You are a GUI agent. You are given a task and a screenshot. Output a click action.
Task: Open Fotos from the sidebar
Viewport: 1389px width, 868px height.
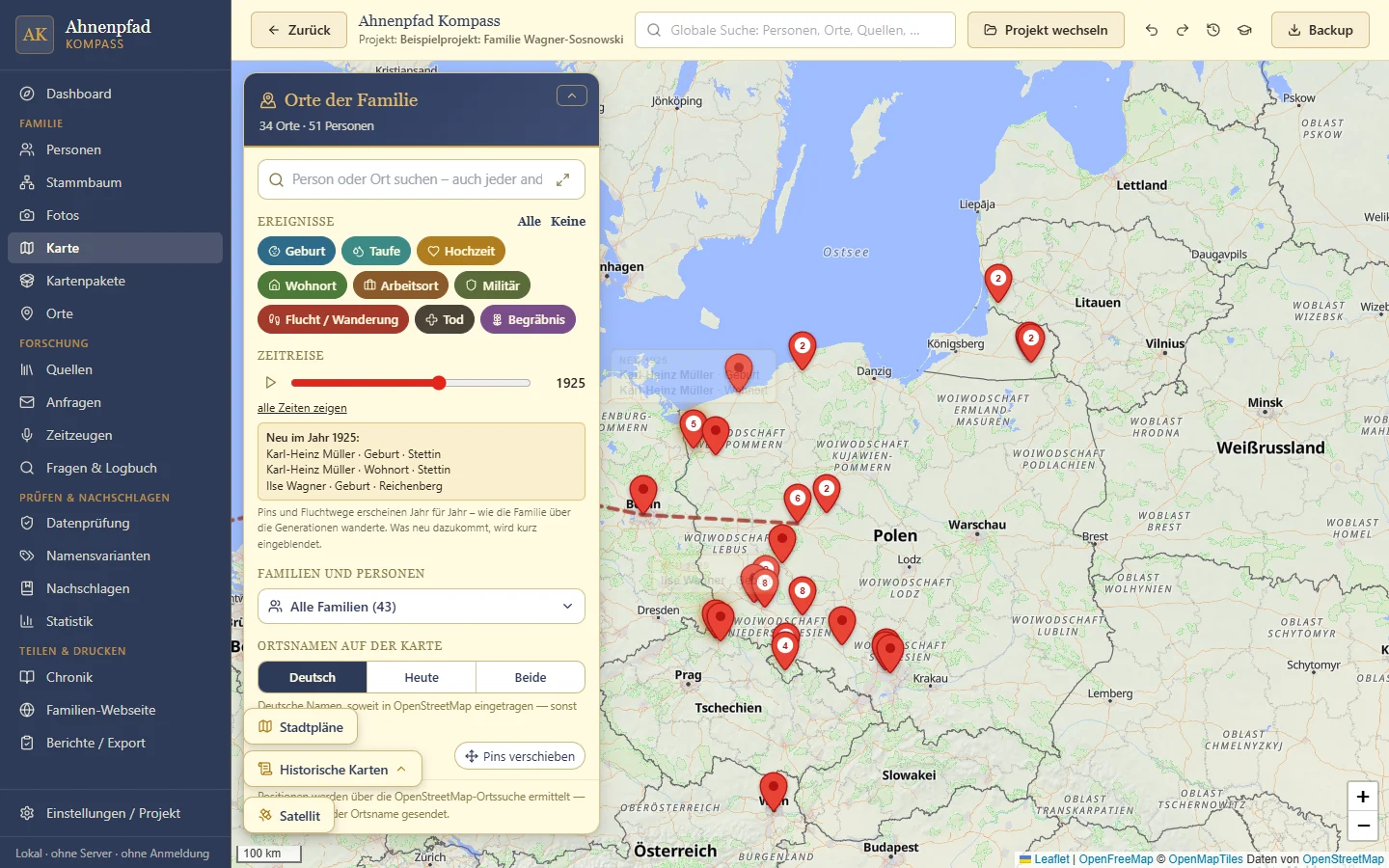tap(115, 215)
